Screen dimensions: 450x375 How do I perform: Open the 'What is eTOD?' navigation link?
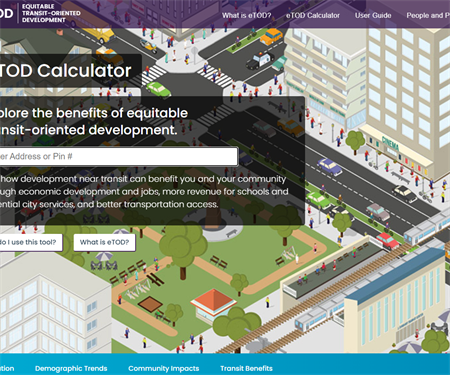247,15
